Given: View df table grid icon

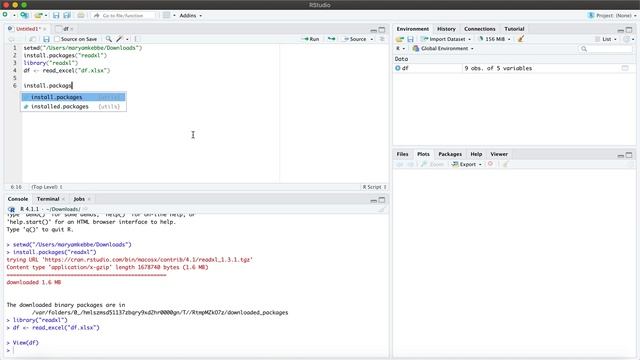Looking at the screenshot, I should pyautogui.click(x=625, y=68).
